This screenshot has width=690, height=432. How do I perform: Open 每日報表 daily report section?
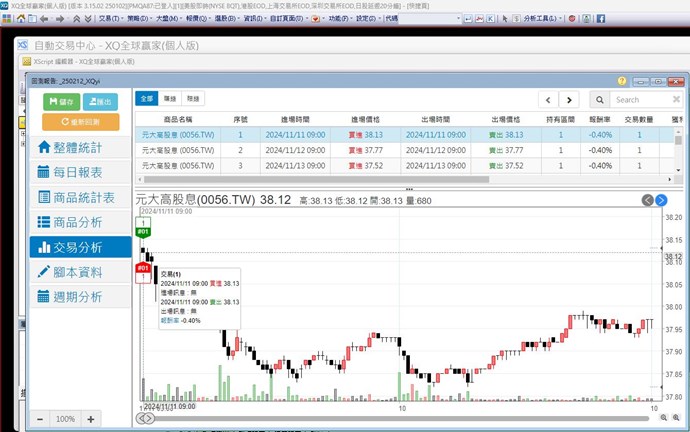[x=82, y=171]
